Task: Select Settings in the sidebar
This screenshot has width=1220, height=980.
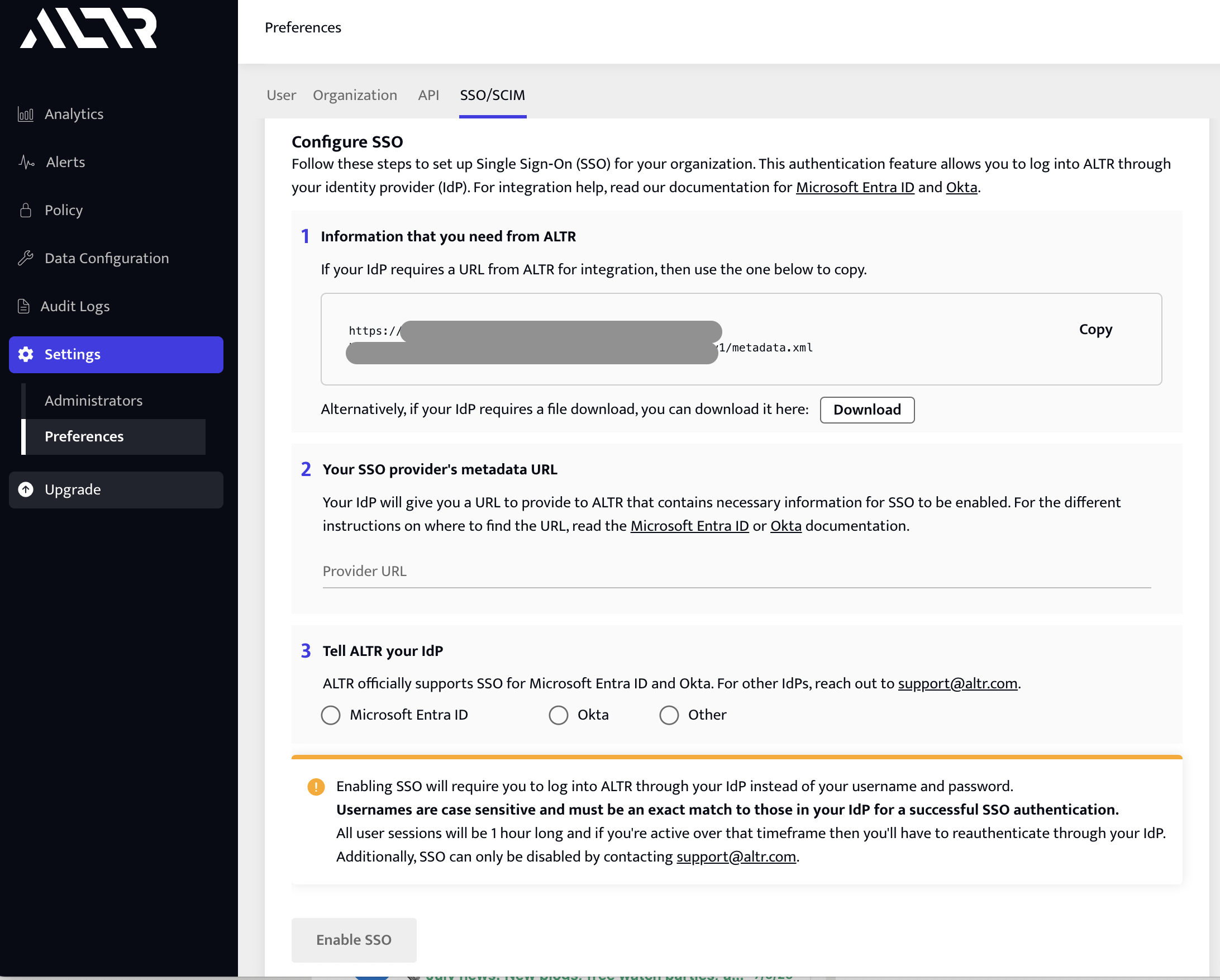Action: pos(116,355)
